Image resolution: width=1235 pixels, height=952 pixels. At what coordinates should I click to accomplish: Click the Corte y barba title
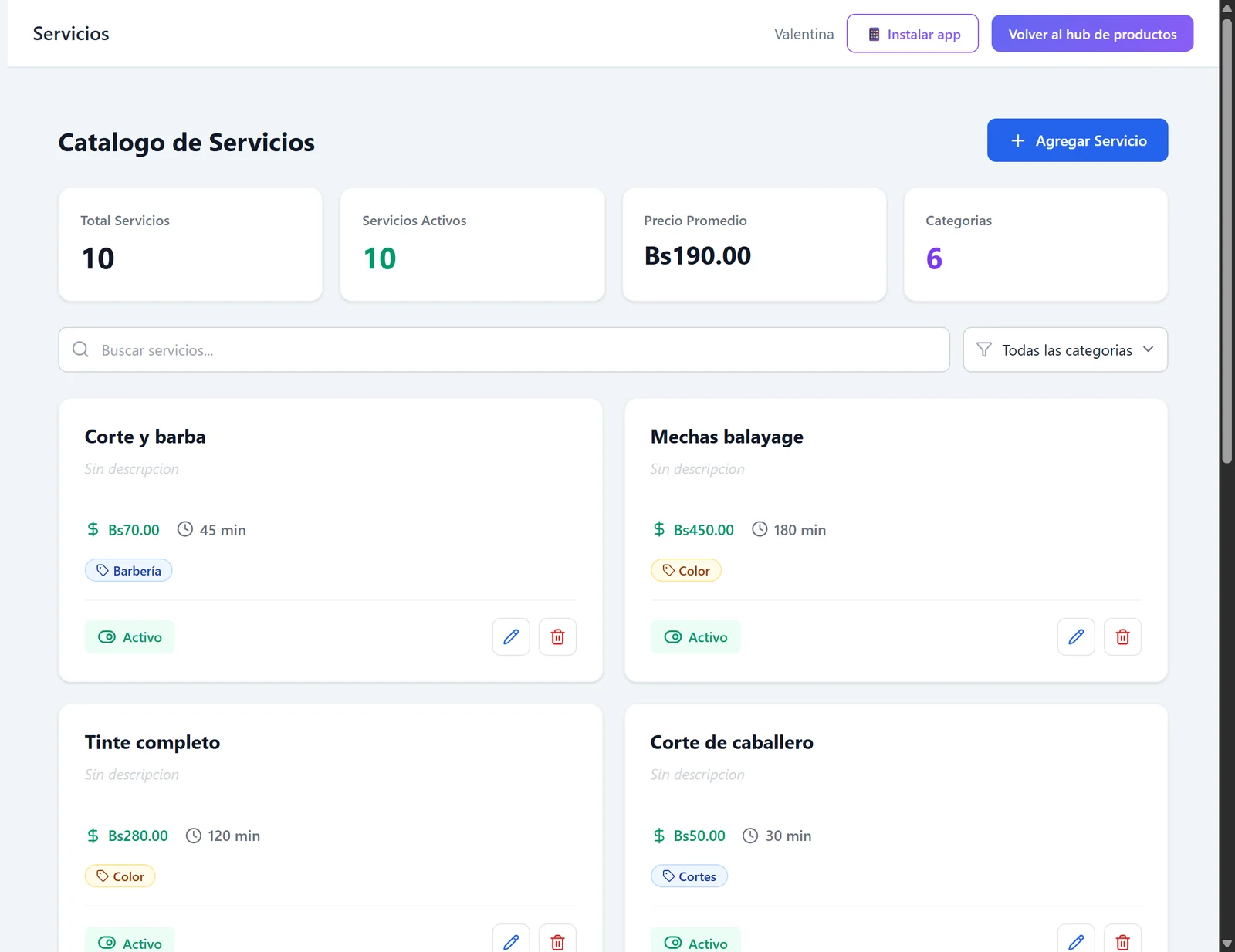pos(145,437)
